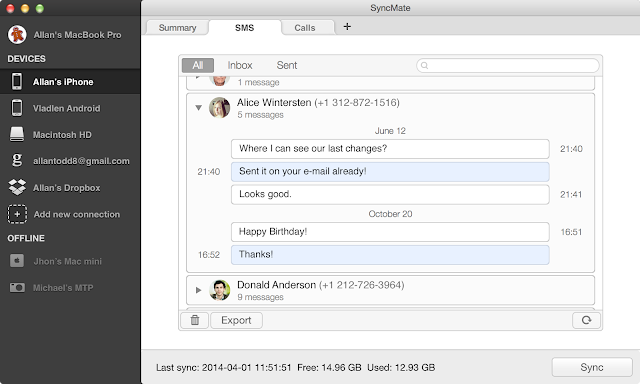The image size is (640, 384).
Task: Show All messages filter
Action: point(198,65)
